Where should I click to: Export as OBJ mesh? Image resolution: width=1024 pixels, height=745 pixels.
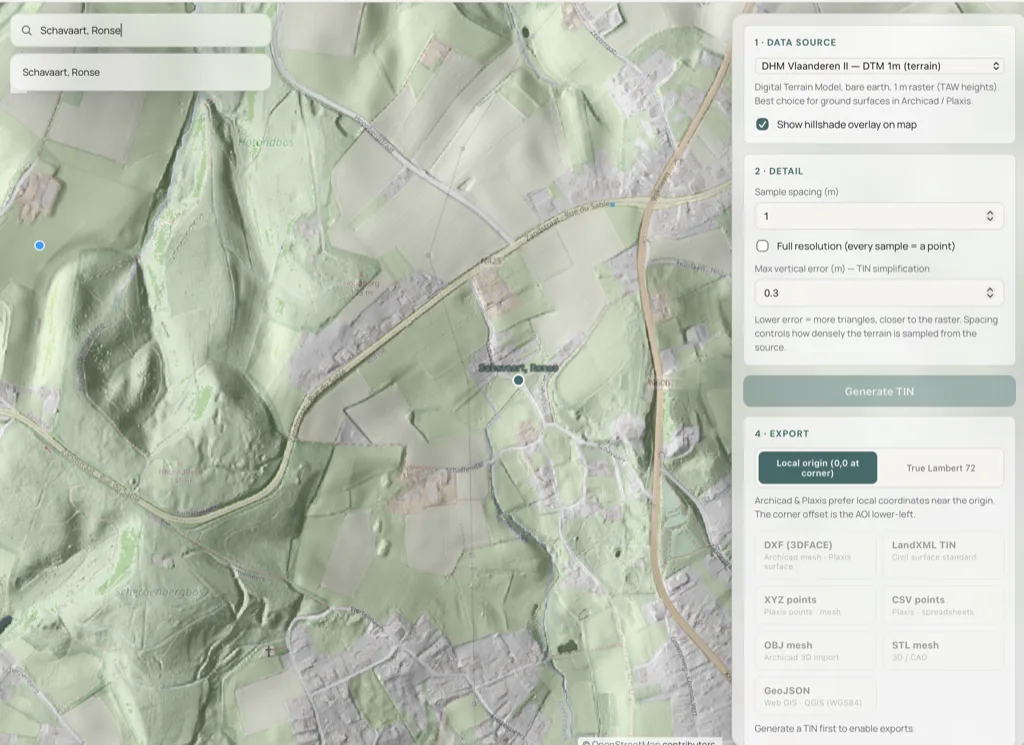click(815, 650)
